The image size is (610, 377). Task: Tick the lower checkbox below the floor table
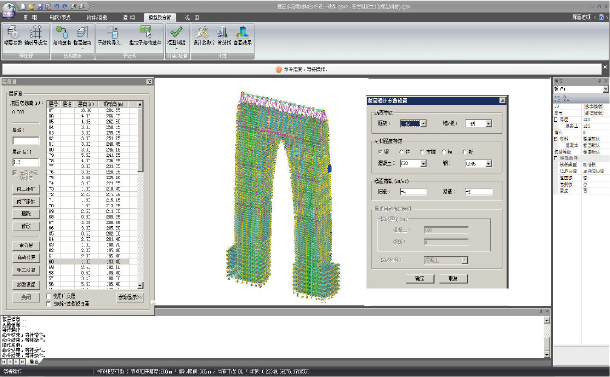(49, 303)
